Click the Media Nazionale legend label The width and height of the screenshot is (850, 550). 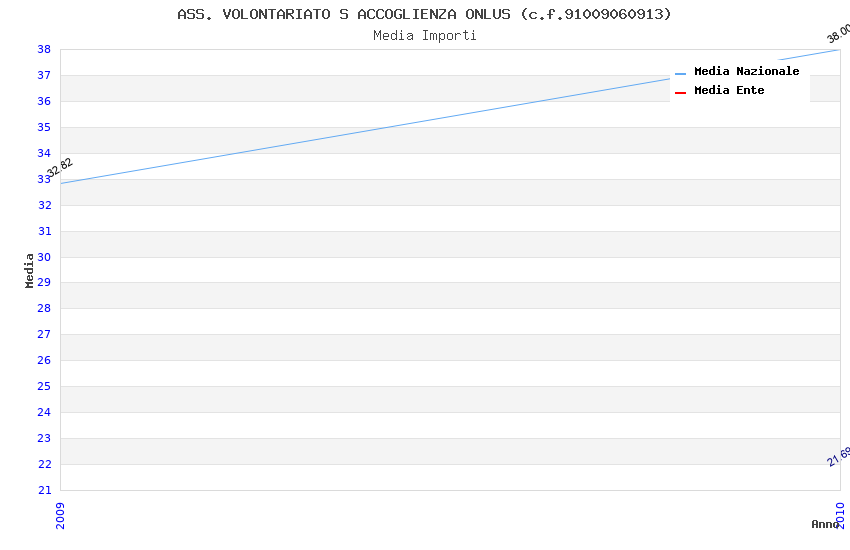click(x=746, y=71)
